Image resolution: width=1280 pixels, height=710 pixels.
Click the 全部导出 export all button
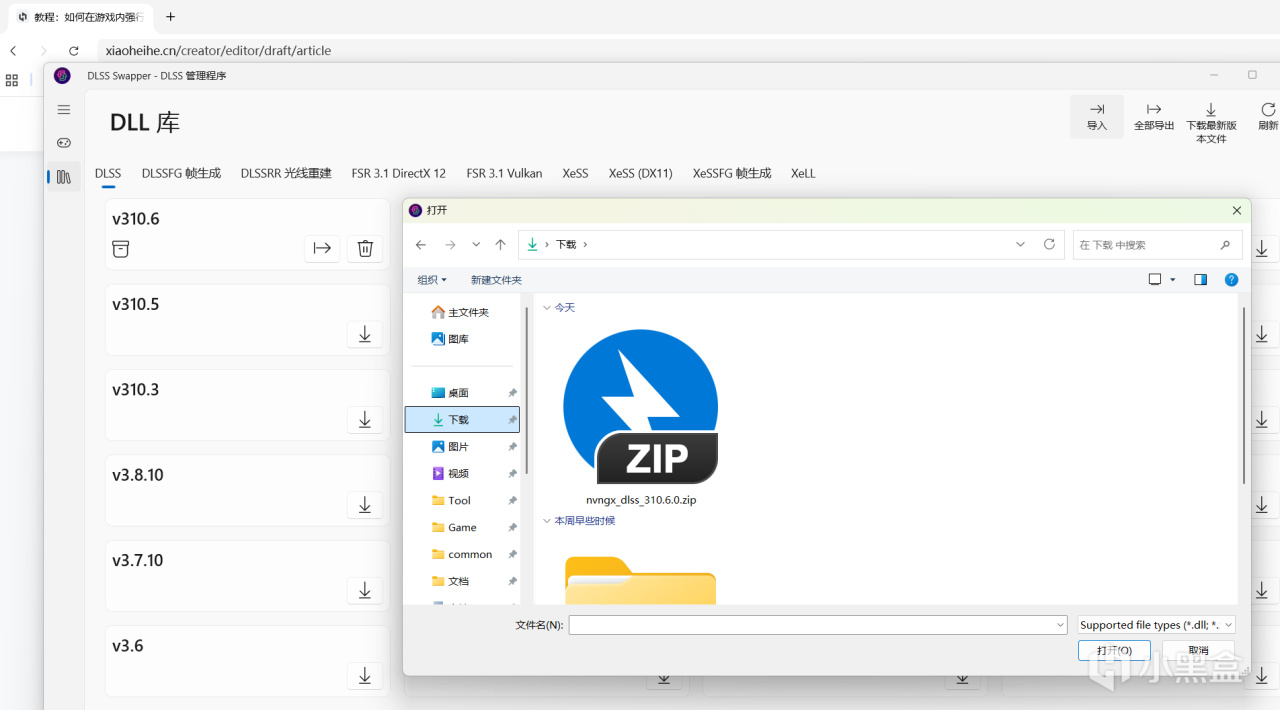pos(1154,117)
